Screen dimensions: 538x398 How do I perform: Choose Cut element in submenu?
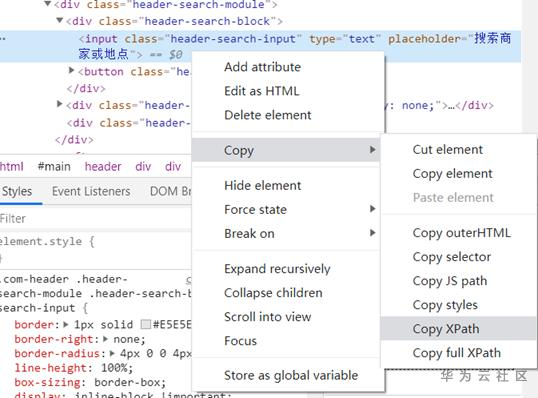coord(448,150)
